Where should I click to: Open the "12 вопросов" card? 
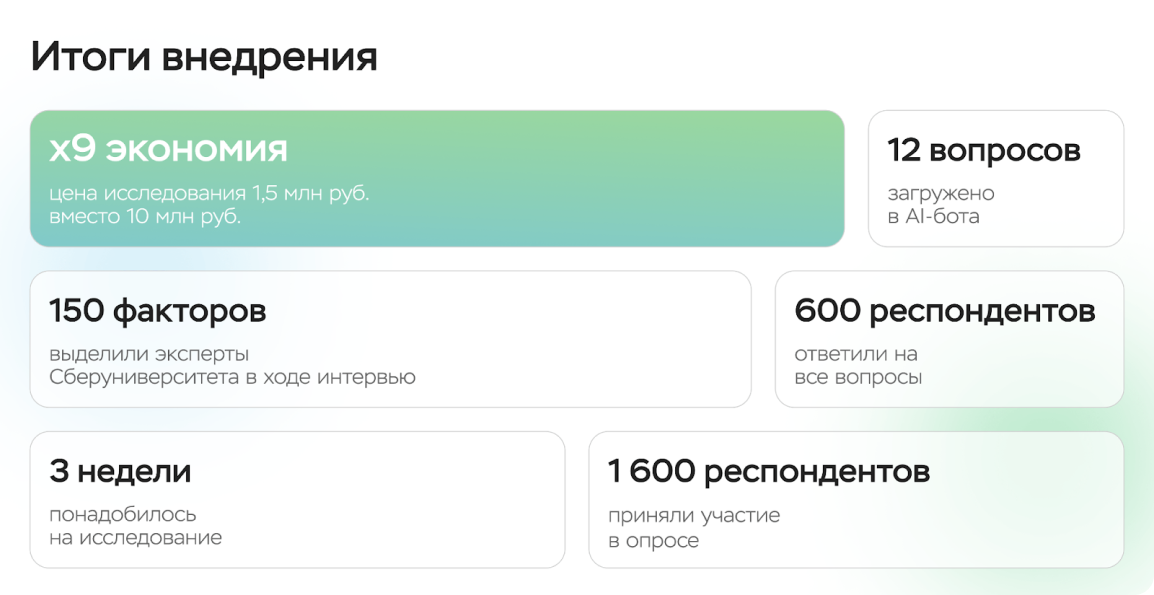tap(996, 178)
